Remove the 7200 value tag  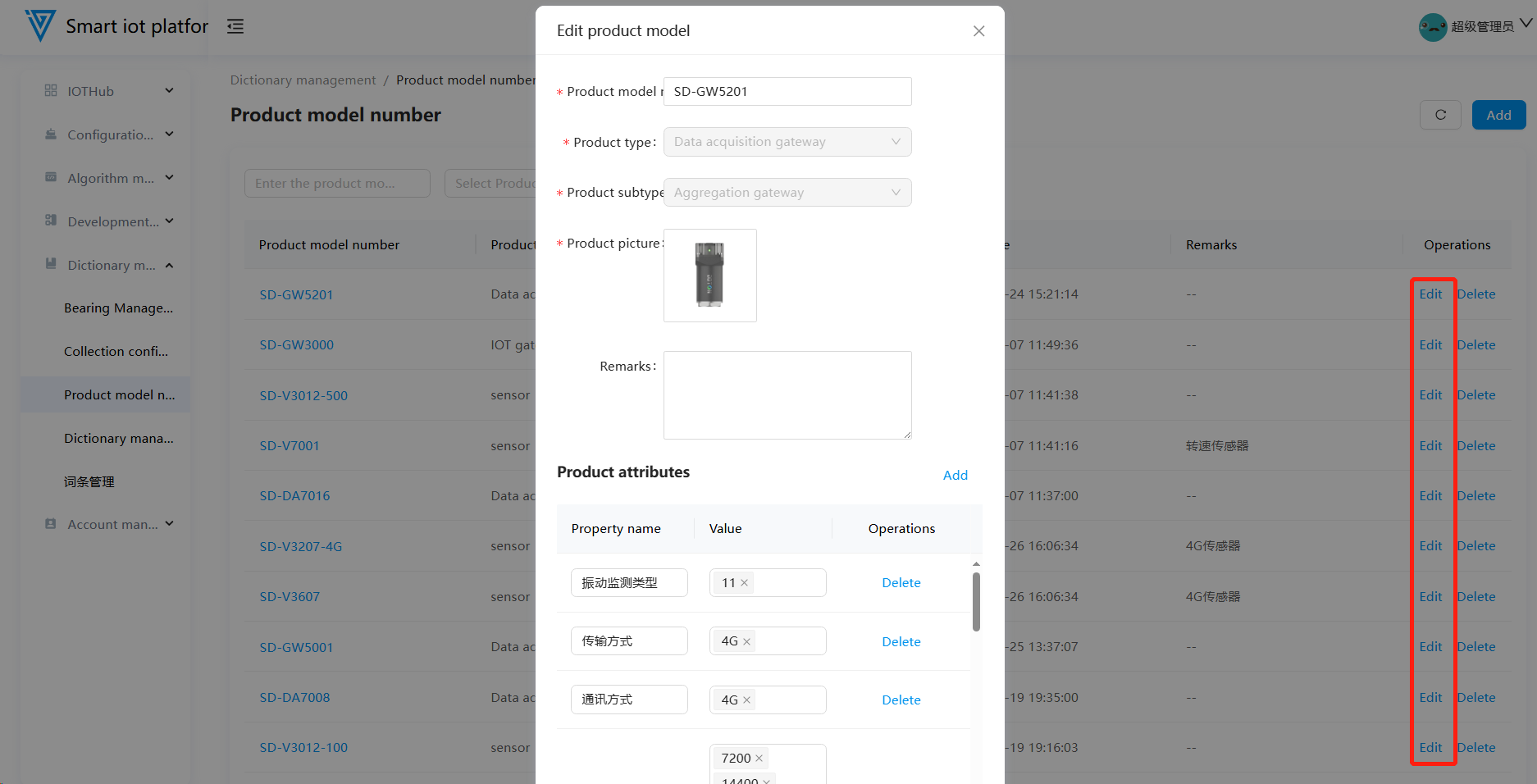(x=759, y=759)
